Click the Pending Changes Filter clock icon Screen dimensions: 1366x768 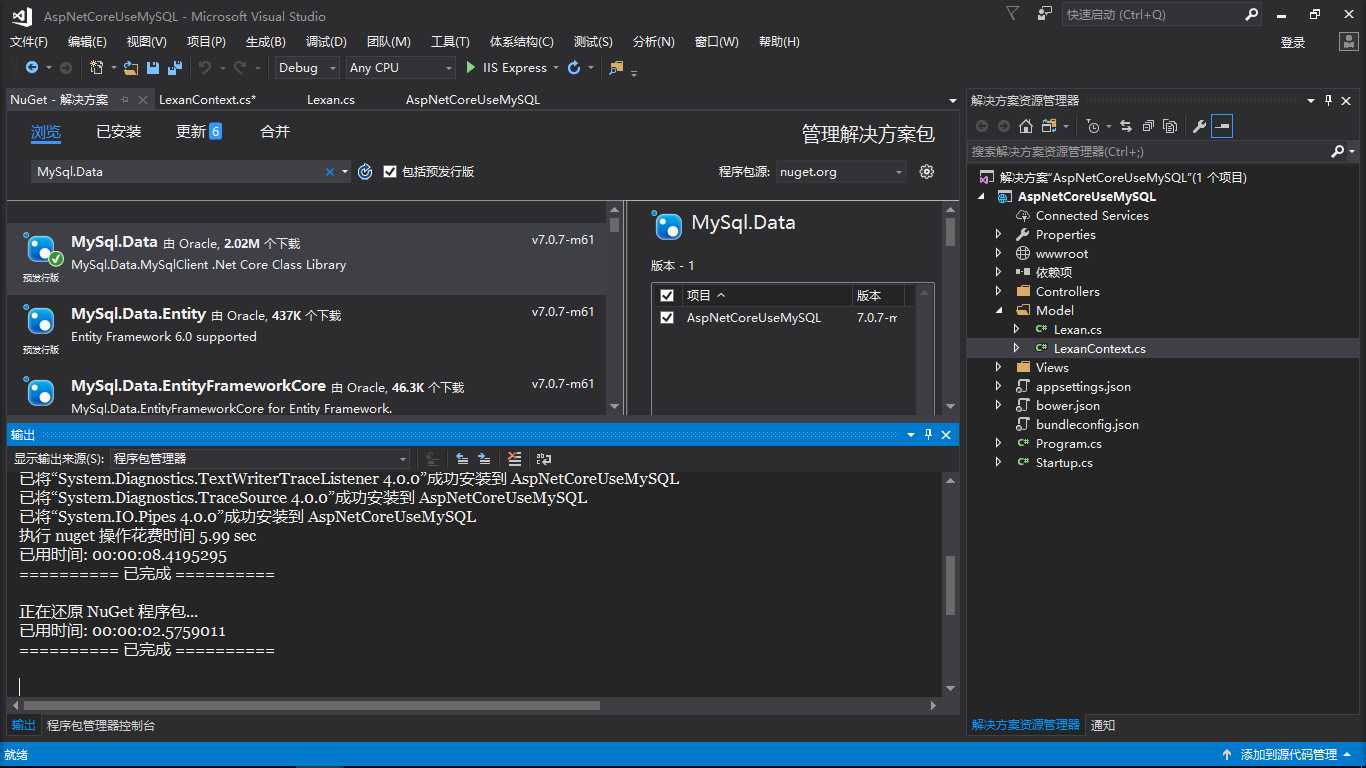tap(1093, 126)
